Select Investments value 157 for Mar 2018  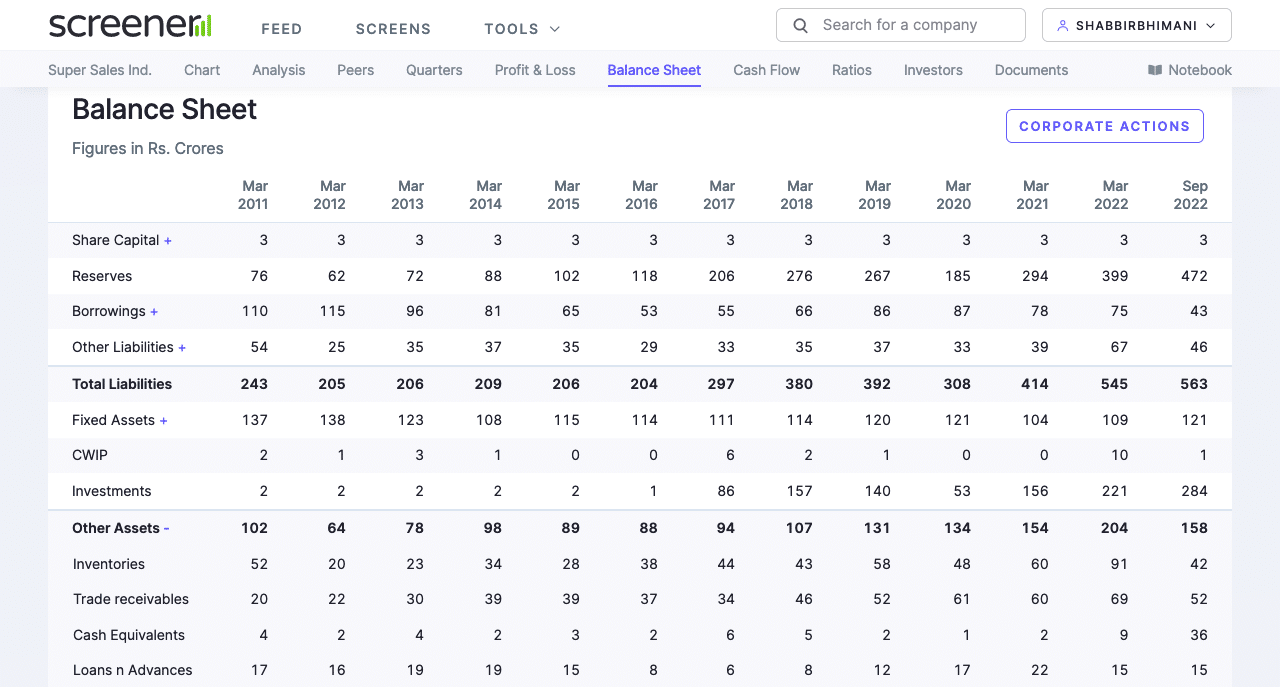tap(799, 491)
